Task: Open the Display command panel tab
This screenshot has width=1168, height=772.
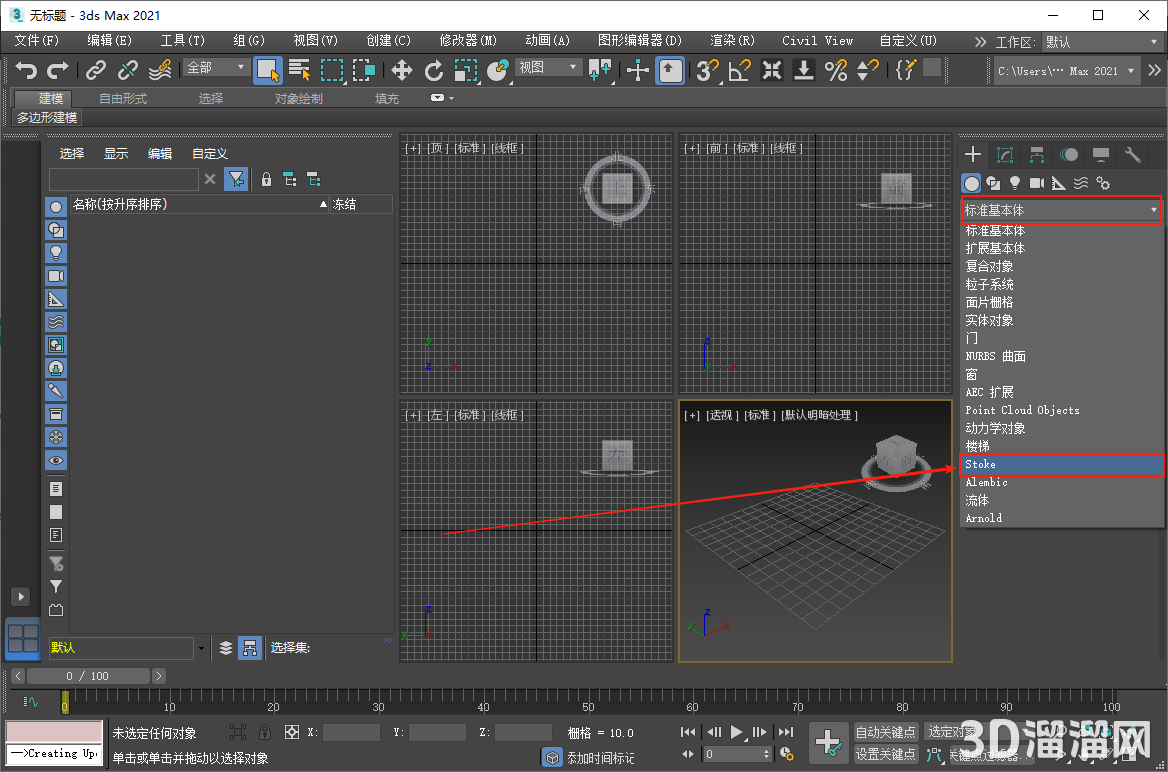Action: [1101, 154]
